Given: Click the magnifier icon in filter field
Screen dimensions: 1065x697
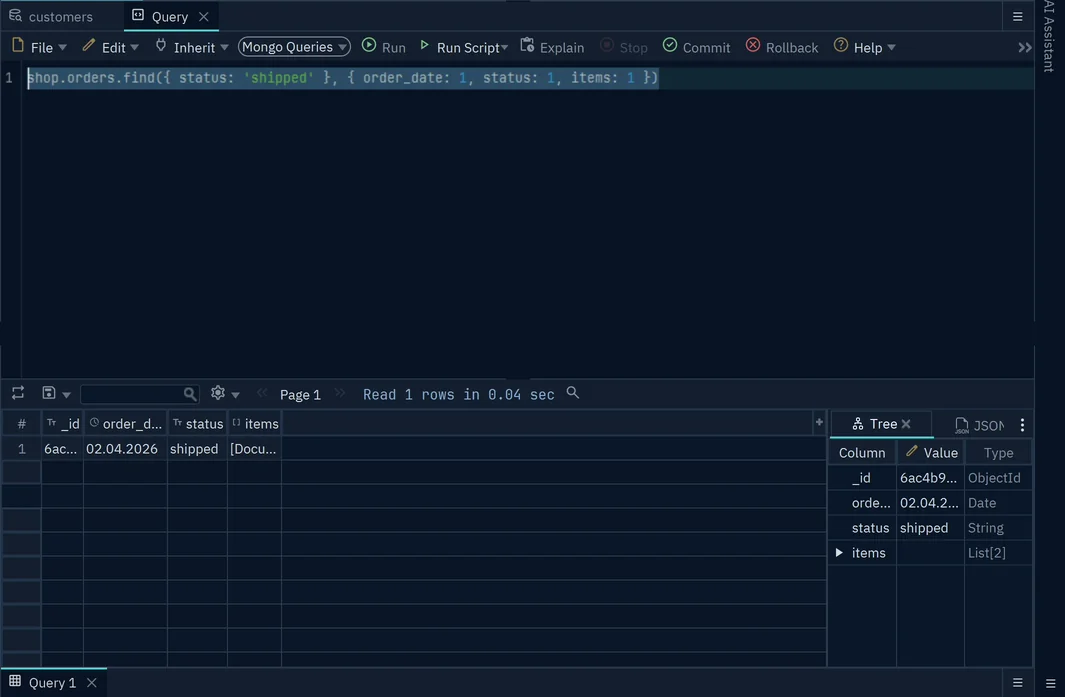Looking at the screenshot, I should click(189, 394).
